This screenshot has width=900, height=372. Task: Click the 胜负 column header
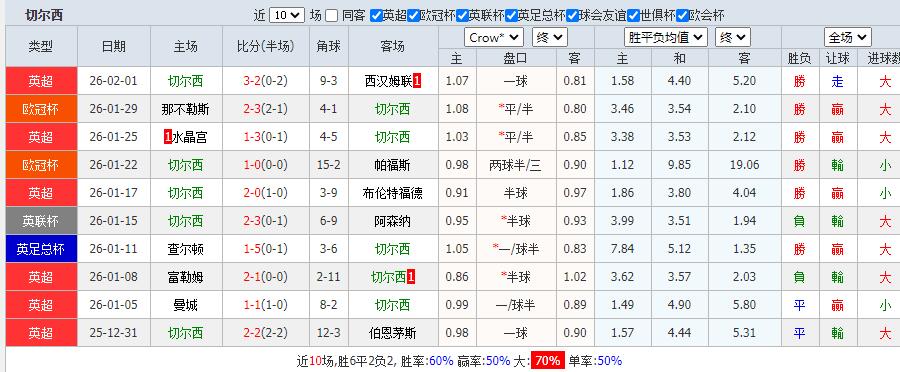coord(800,58)
